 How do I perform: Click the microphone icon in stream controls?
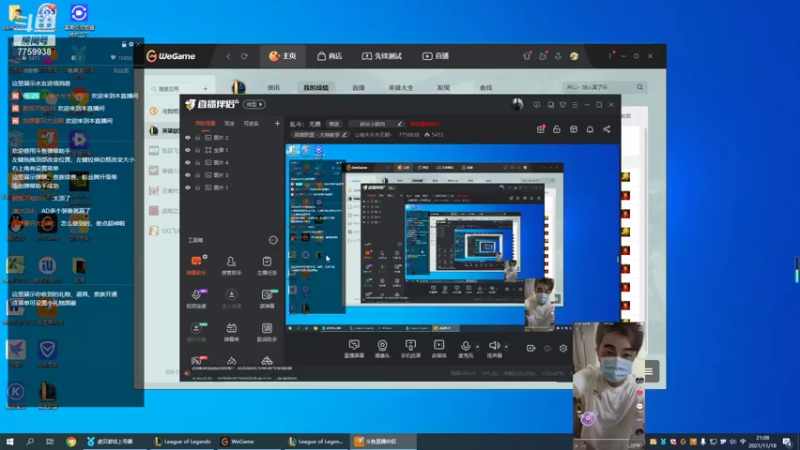(465, 347)
